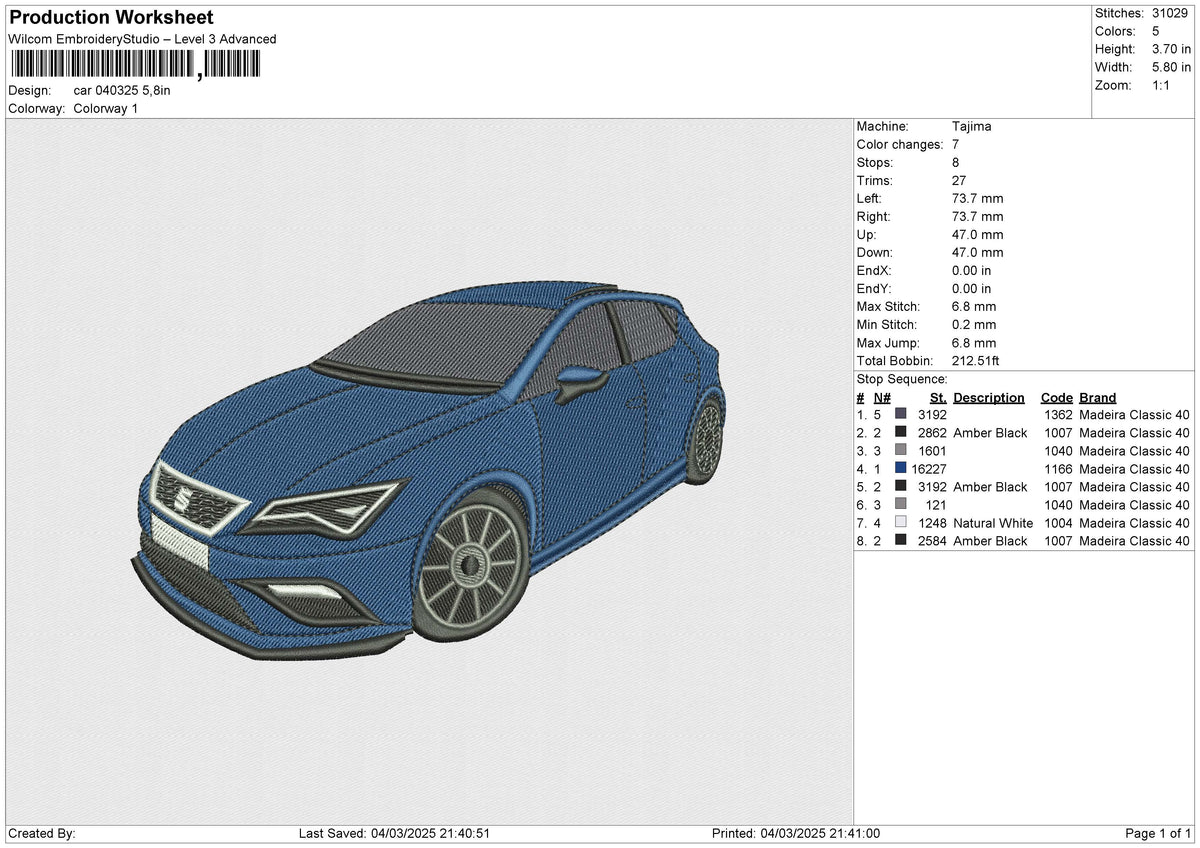1200x848 pixels.
Task: Click stitch count 16227
Action: [929, 469]
